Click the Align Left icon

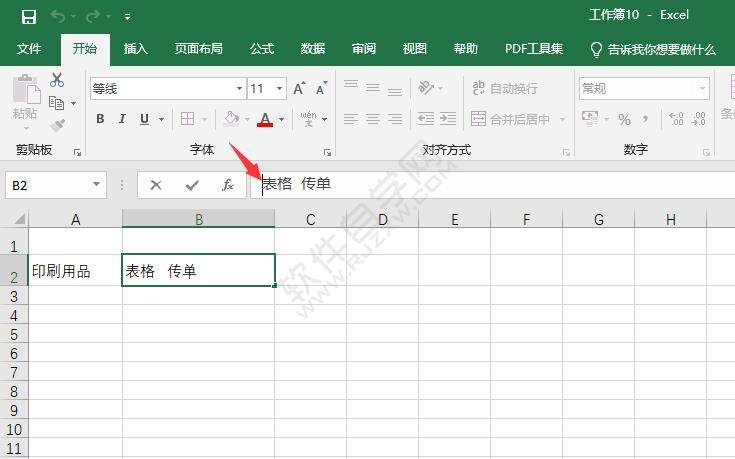351,119
